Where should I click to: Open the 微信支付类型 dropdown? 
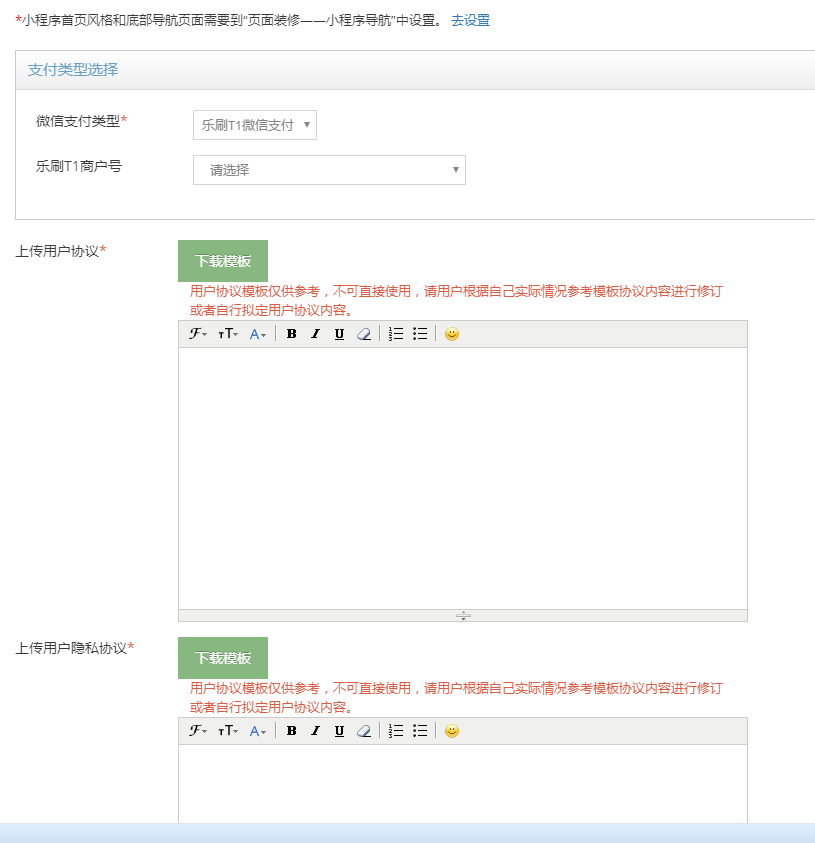(x=255, y=125)
